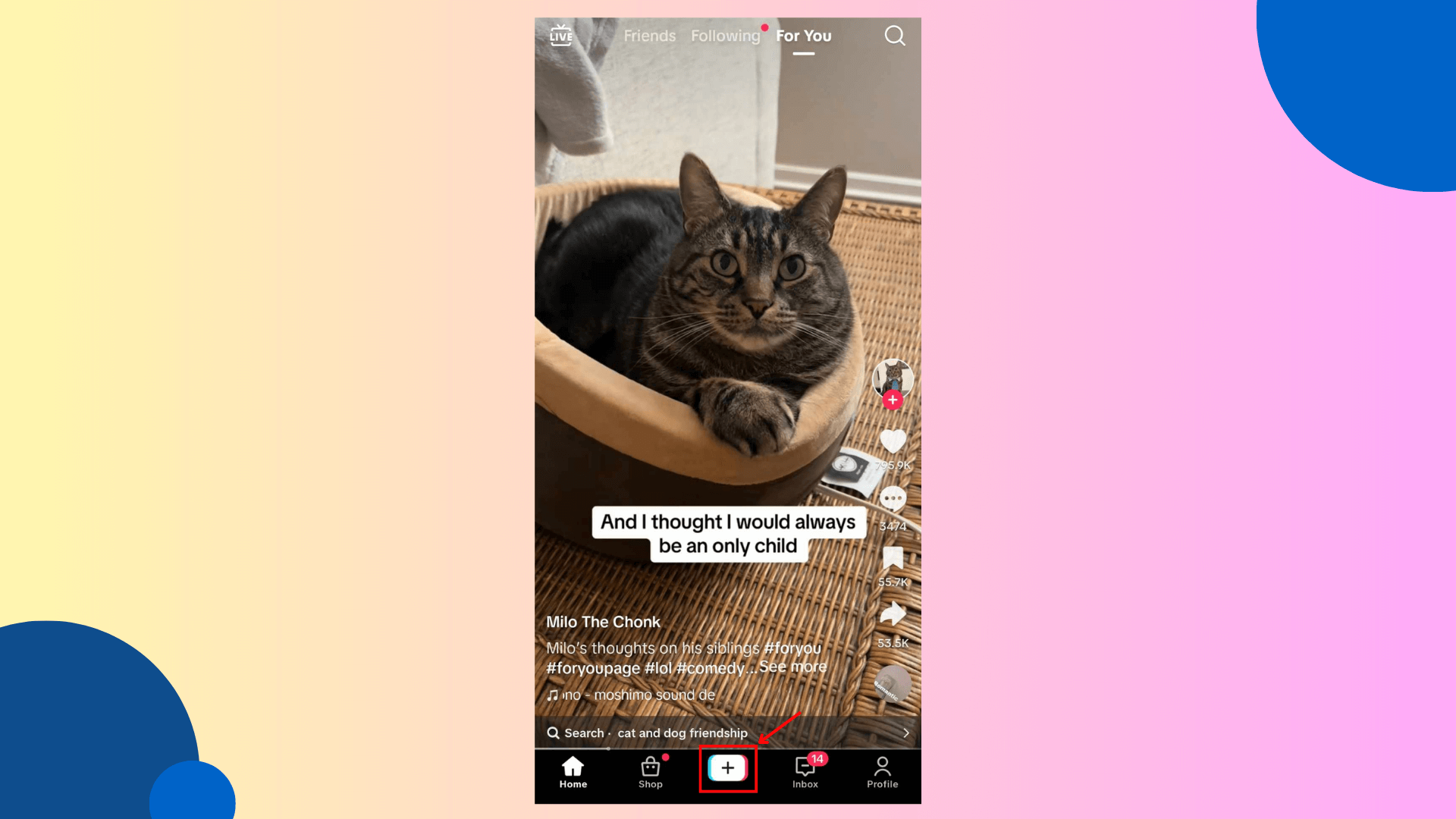Image resolution: width=1456 pixels, height=819 pixels.
Task: Expand search suggestion arrow on bottom
Action: 906,733
